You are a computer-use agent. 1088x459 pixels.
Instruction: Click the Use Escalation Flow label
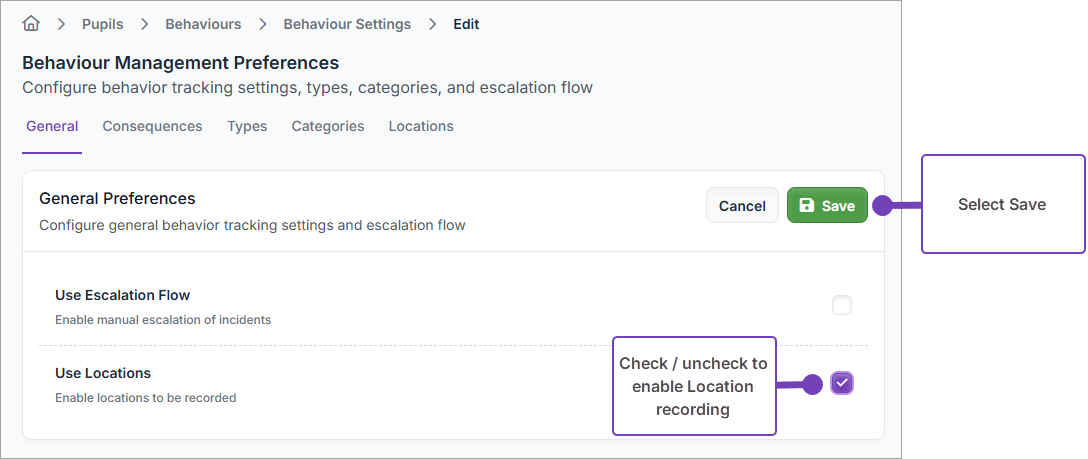122,295
